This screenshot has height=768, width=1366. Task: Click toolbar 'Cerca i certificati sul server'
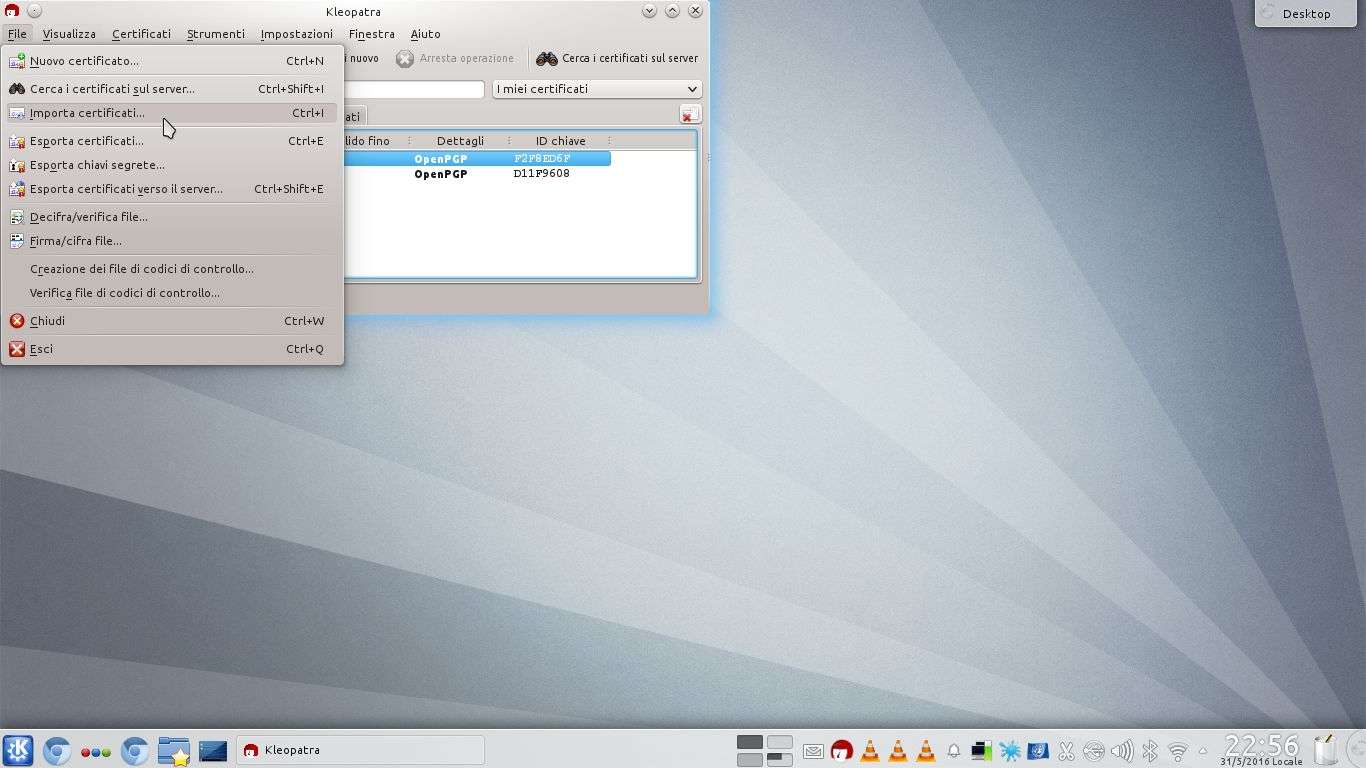[618, 58]
